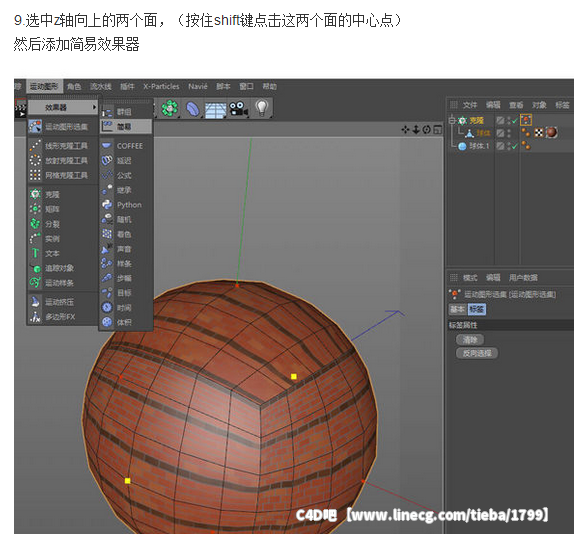Open the 插件 (Plugins) menu
Screen dimensions: 582x534
point(127,86)
